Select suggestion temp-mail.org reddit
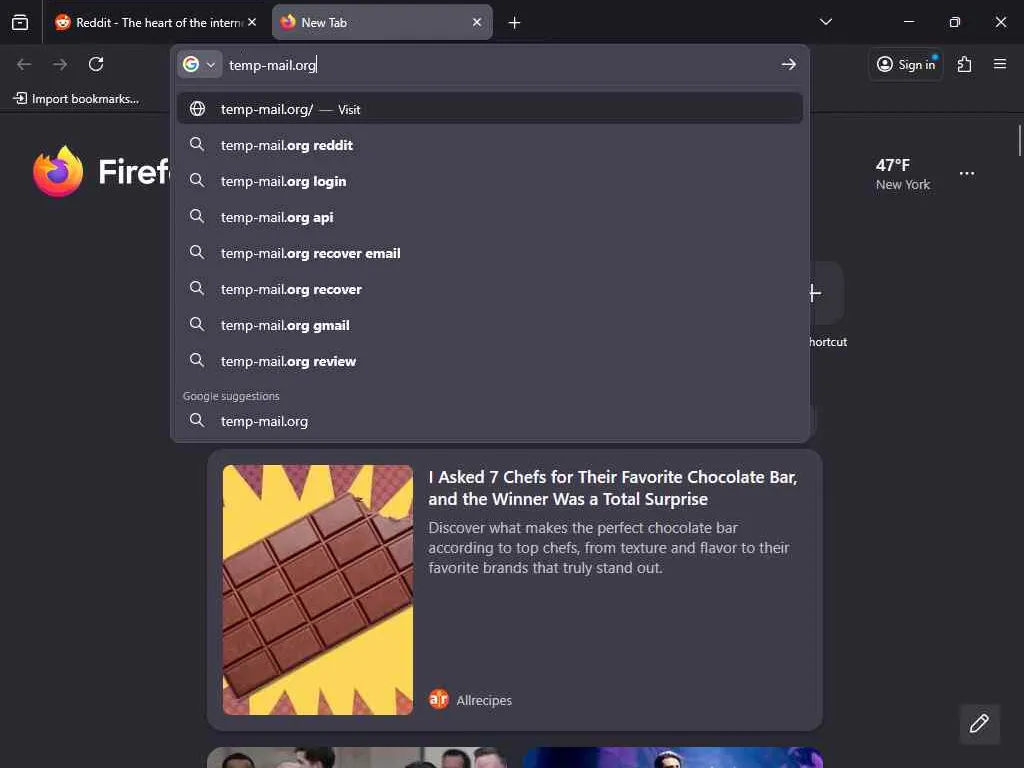 [490, 145]
